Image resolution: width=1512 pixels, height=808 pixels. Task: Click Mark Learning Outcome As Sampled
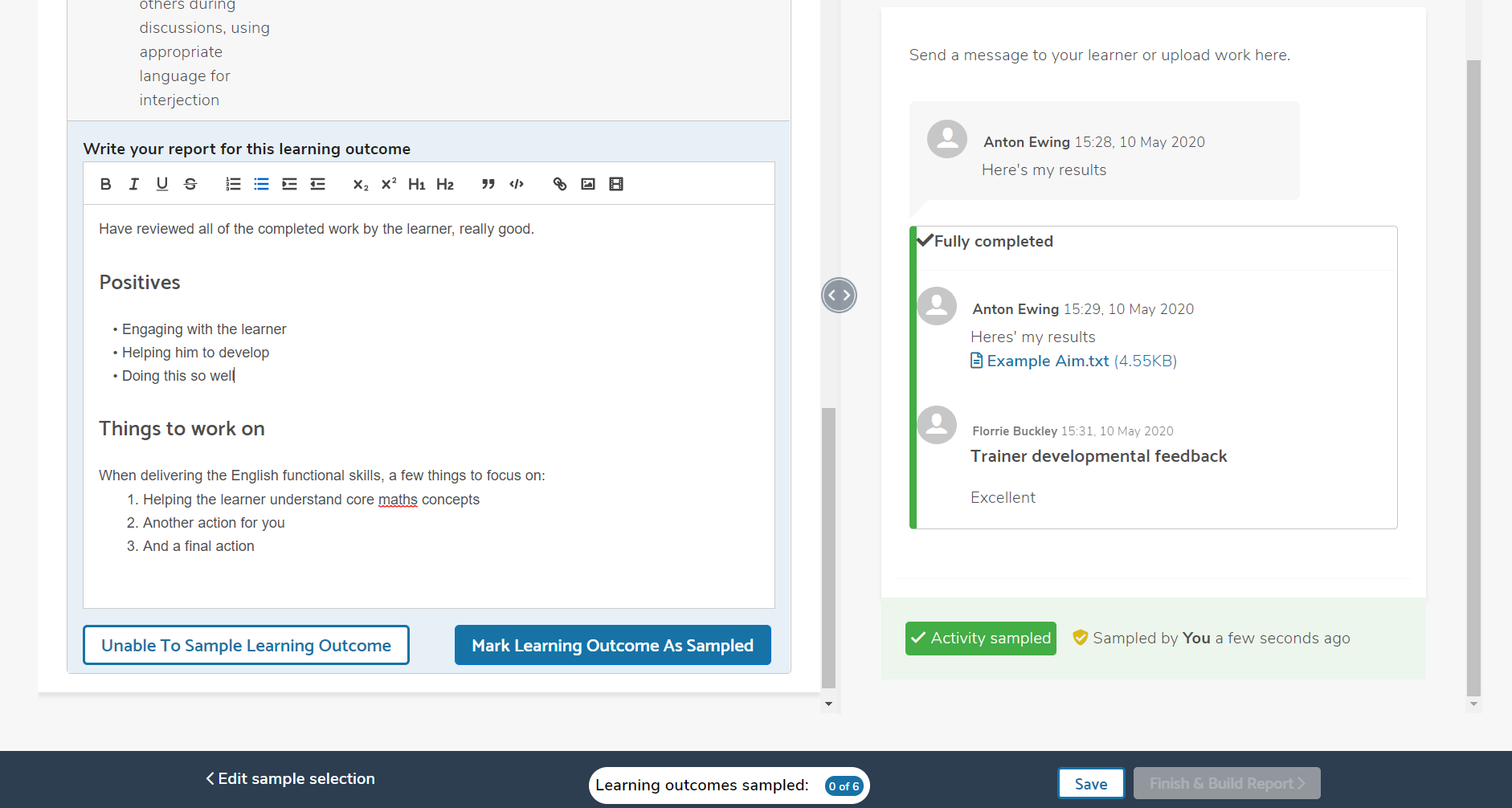(x=613, y=645)
